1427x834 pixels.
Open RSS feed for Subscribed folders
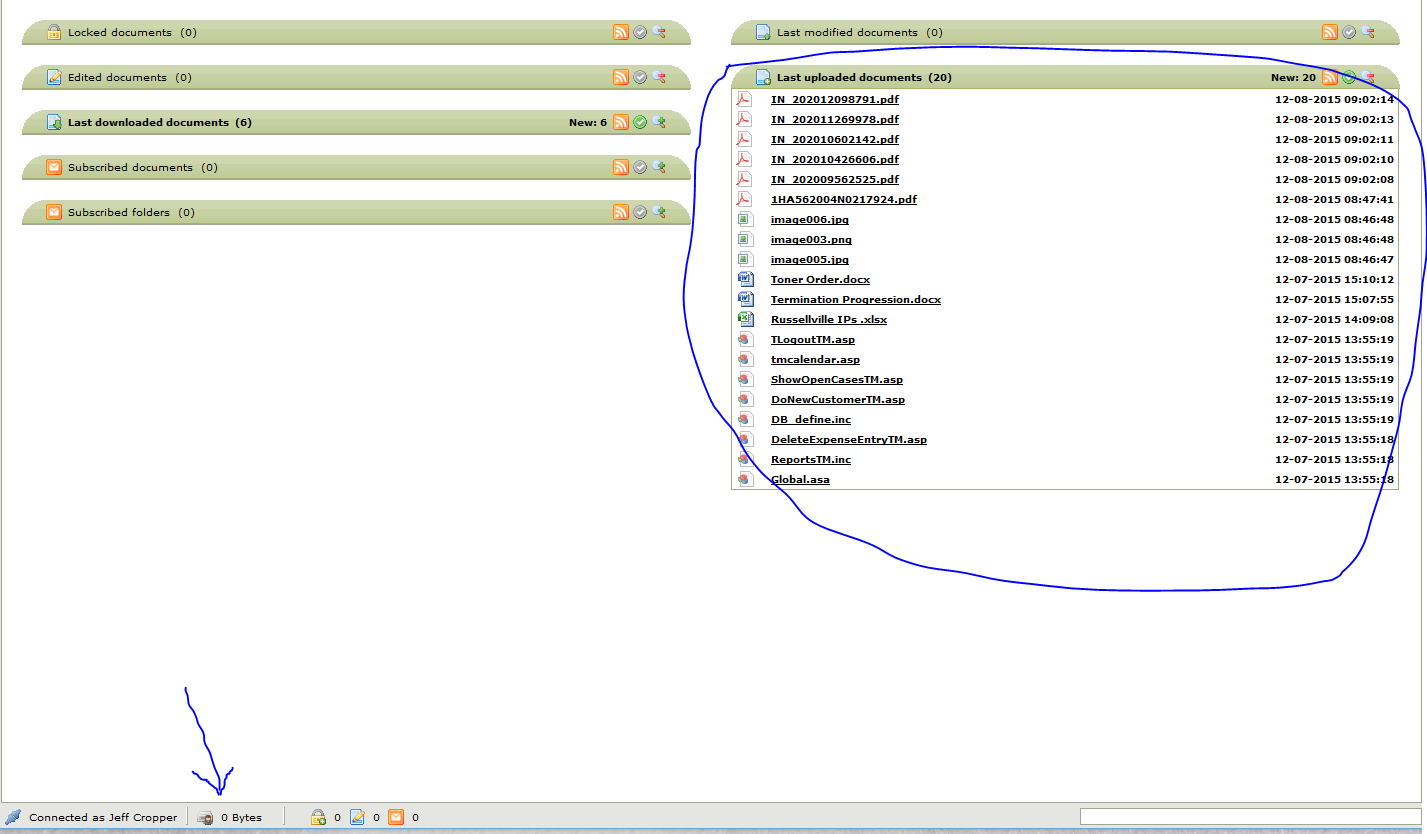(621, 212)
